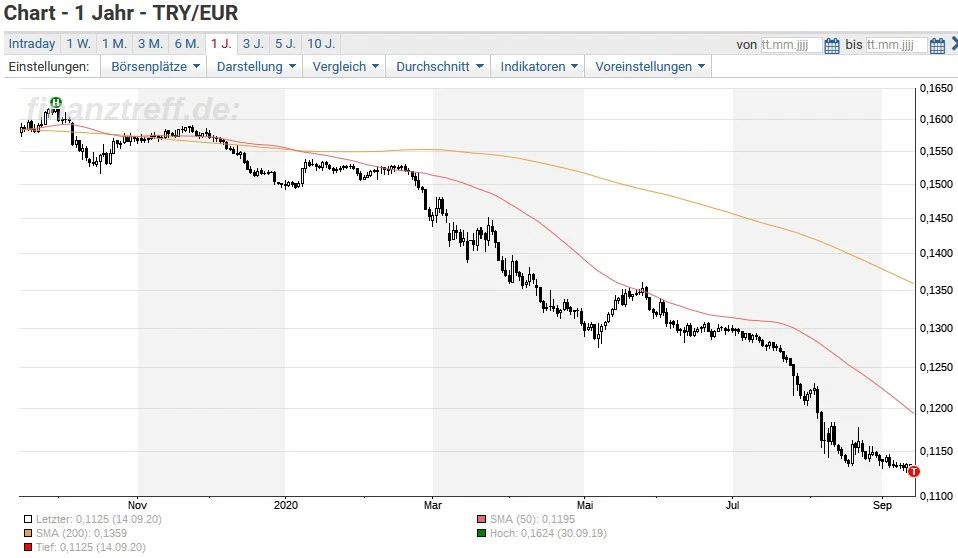Click the SMA (200) orange swatch

coord(28,534)
